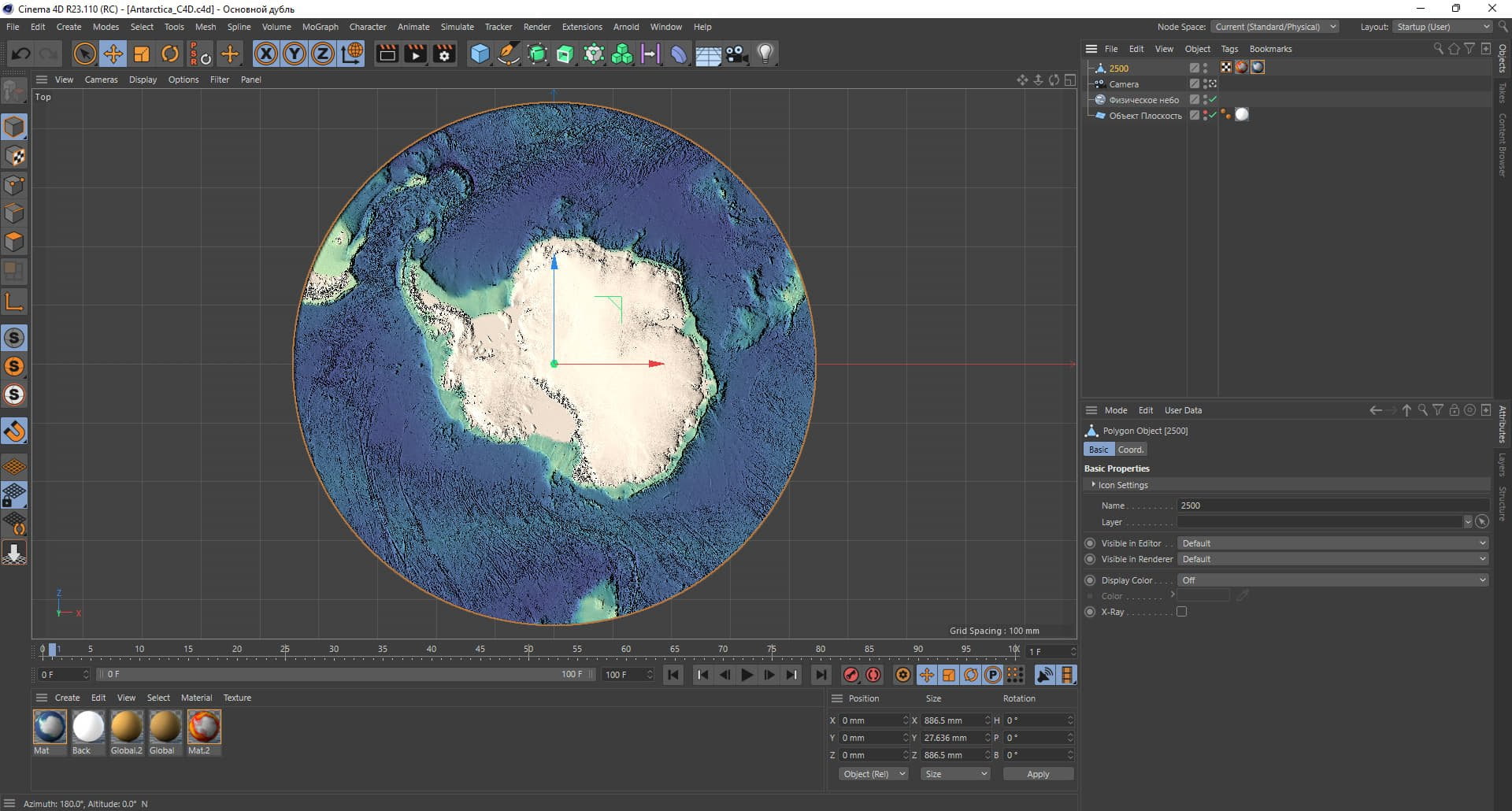This screenshot has width=1512, height=811.
Task: Open the Layer field dropdown arrow
Action: (x=1468, y=522)
